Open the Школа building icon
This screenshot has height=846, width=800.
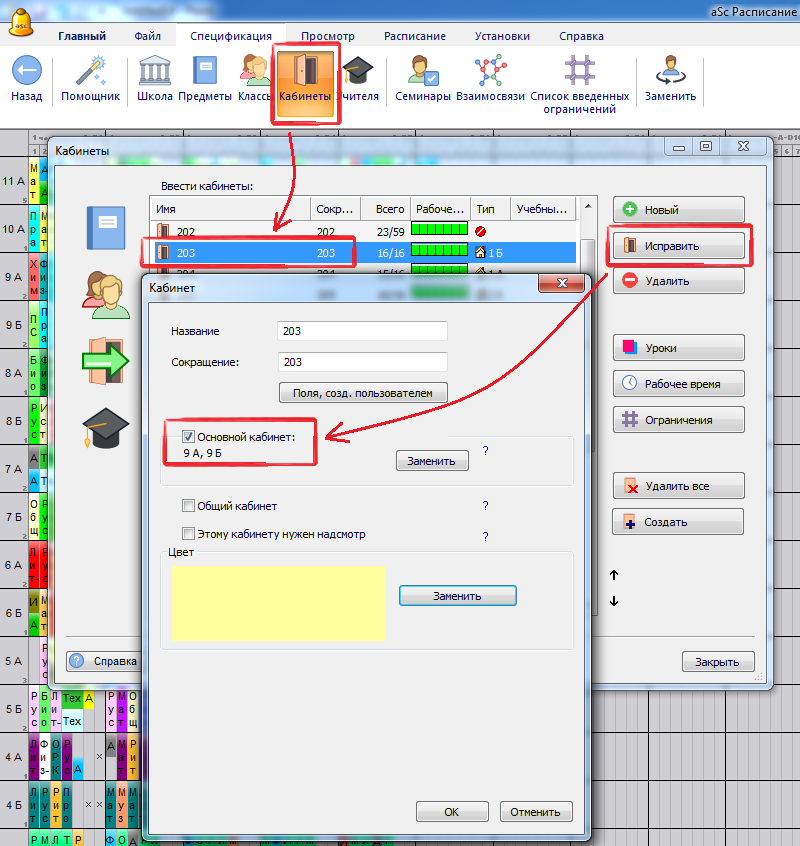[154, 72]
